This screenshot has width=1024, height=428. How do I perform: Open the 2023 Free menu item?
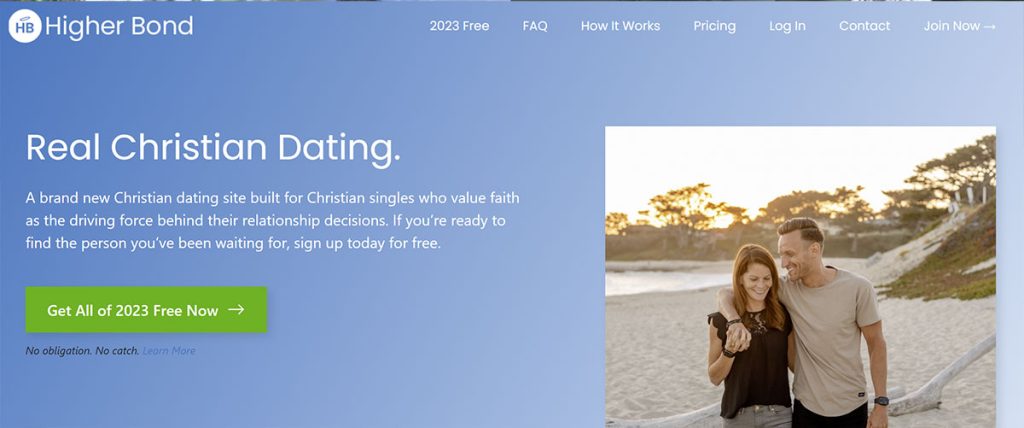pos(459,26)
